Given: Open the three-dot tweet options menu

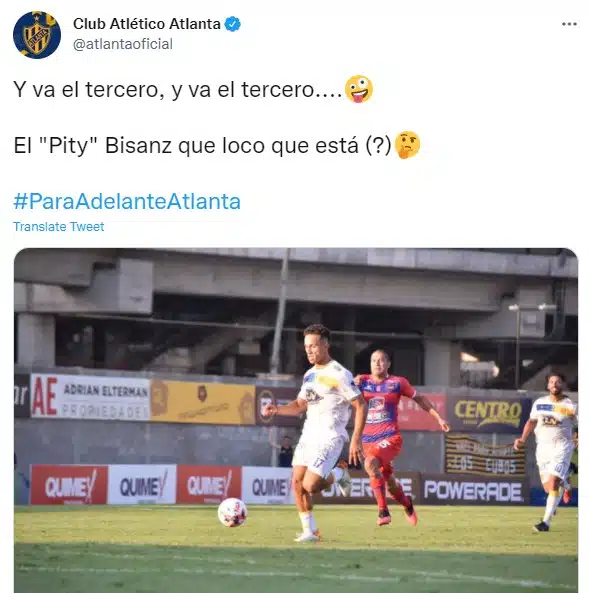Looking at the screenshot, I should click(569, 24).
